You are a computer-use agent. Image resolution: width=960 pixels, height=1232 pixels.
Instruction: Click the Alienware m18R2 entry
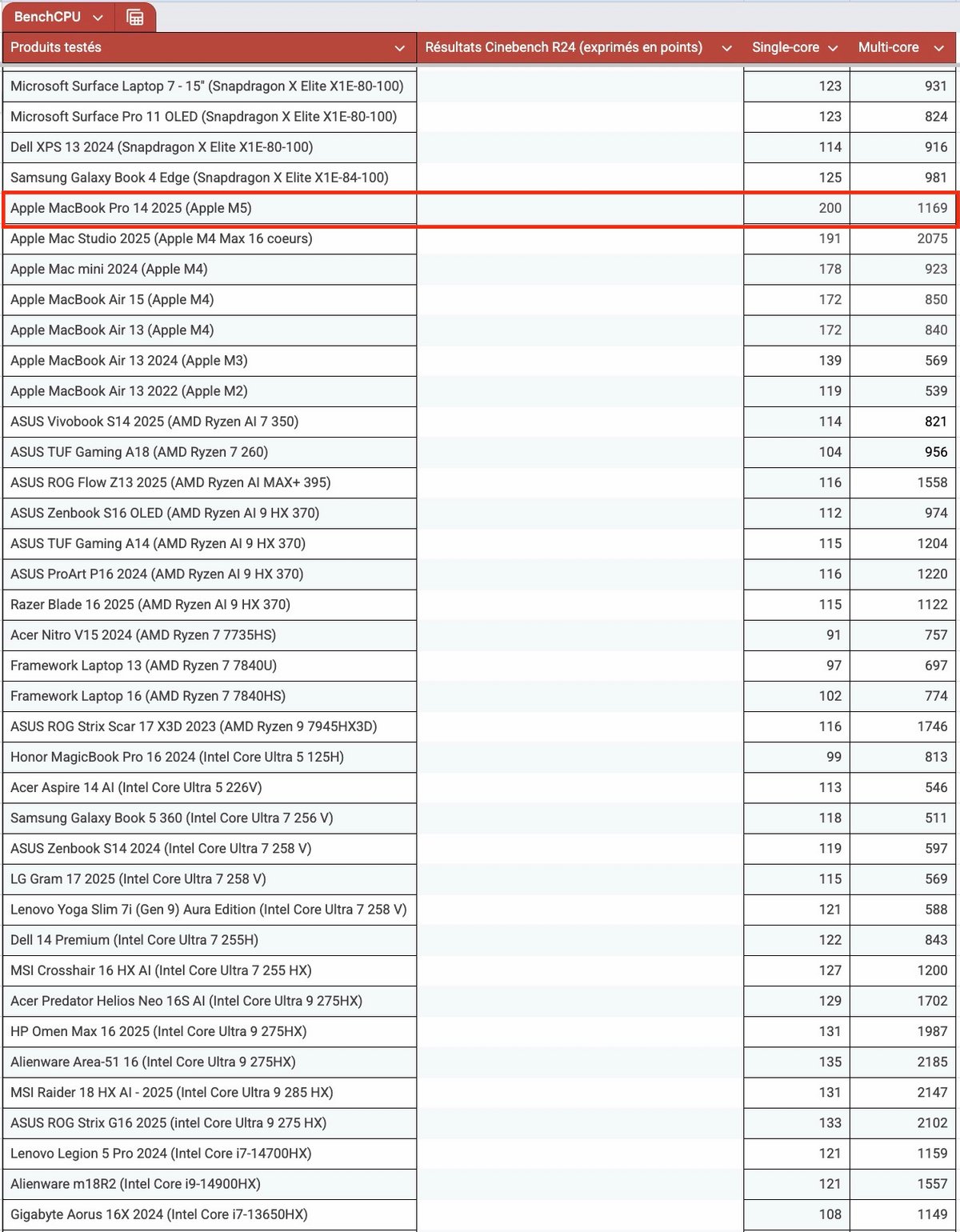click(208, 1184)
